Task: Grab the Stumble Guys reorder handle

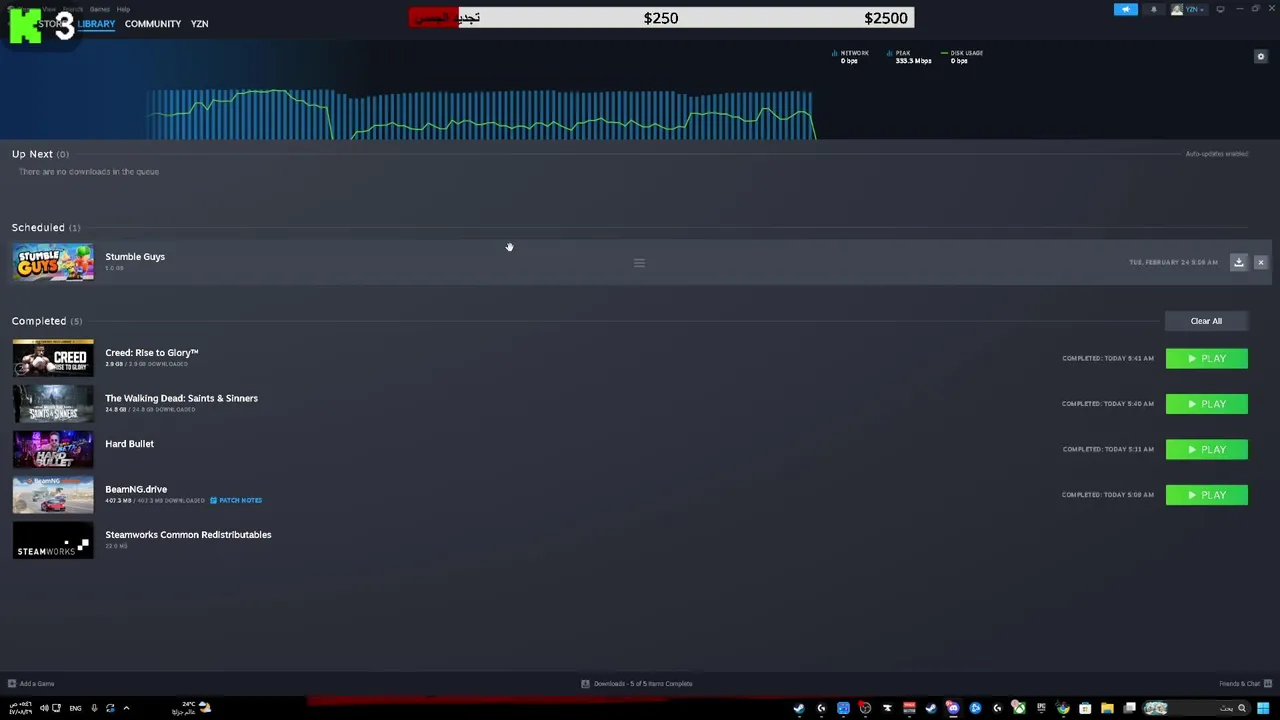Action: [639, 263]
